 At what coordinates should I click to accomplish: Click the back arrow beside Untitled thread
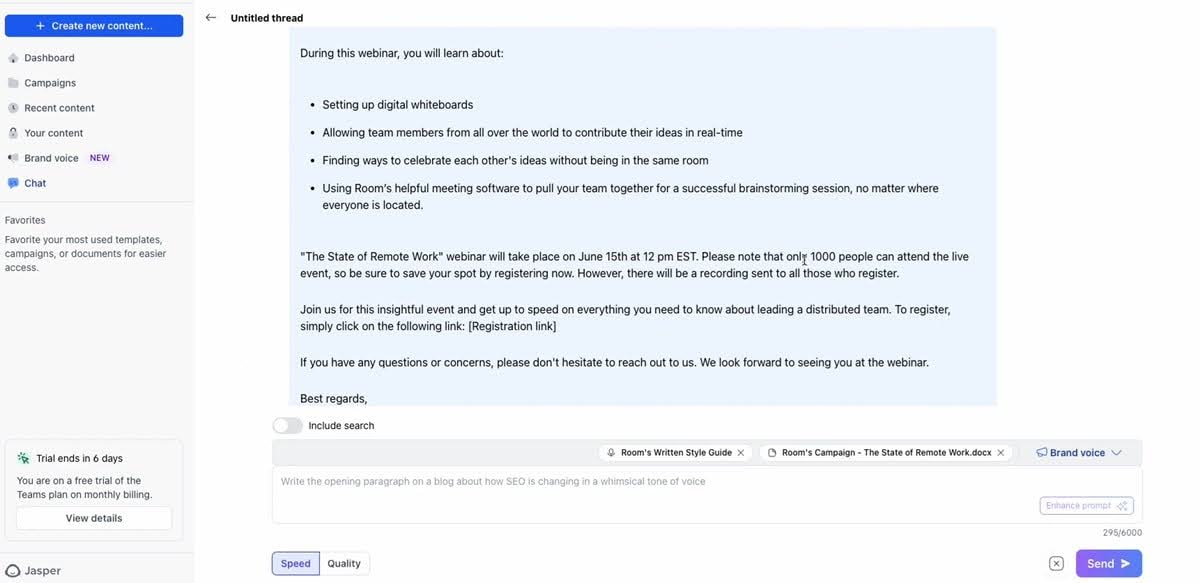(210, 18)
